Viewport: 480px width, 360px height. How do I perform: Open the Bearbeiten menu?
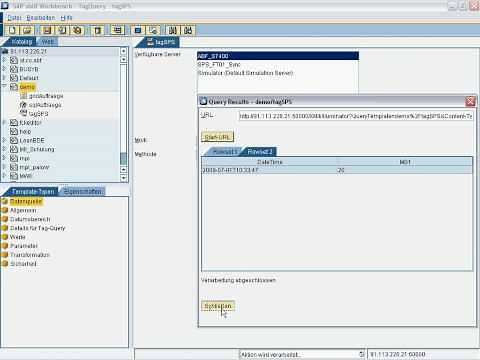(41, 18)
